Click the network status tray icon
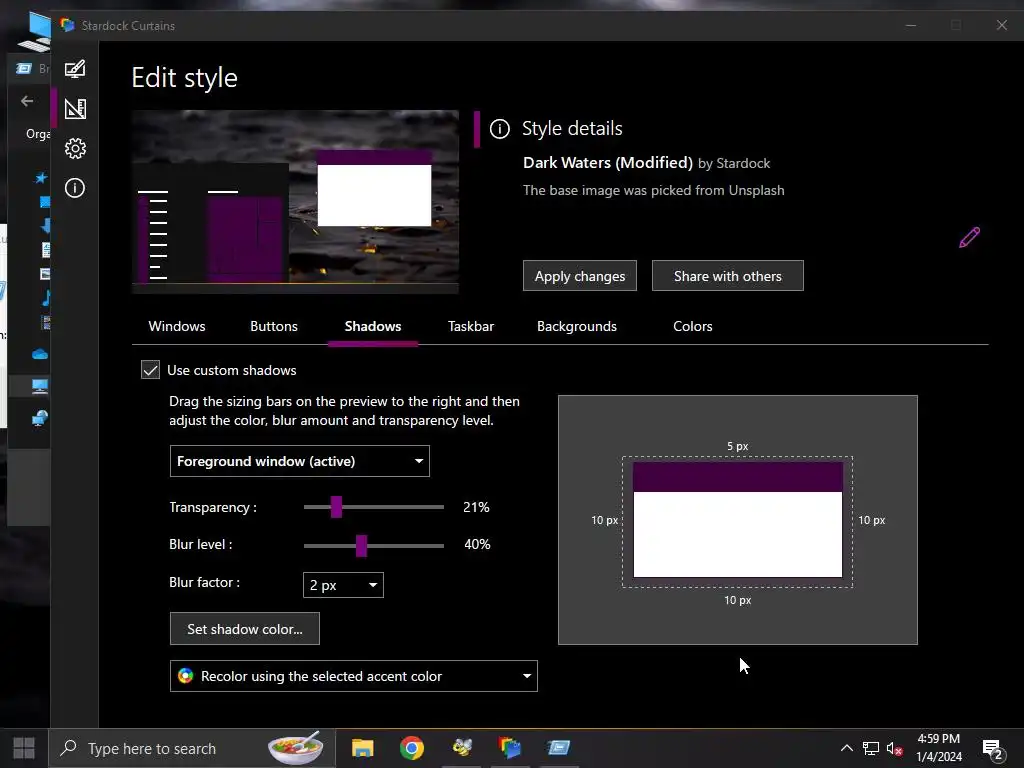Viewport: 1024px width, 768px height. coord(871,748)
